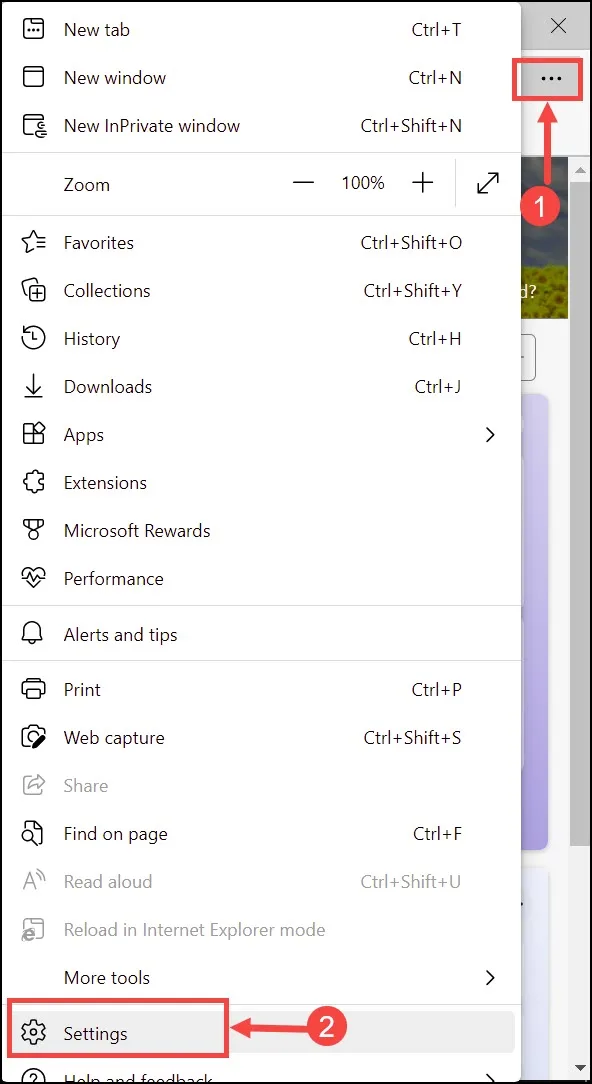The height and width of the screenshot is (1084, 592).
Task: Click the Settings gear icon
Action: tap(33, 1034)
